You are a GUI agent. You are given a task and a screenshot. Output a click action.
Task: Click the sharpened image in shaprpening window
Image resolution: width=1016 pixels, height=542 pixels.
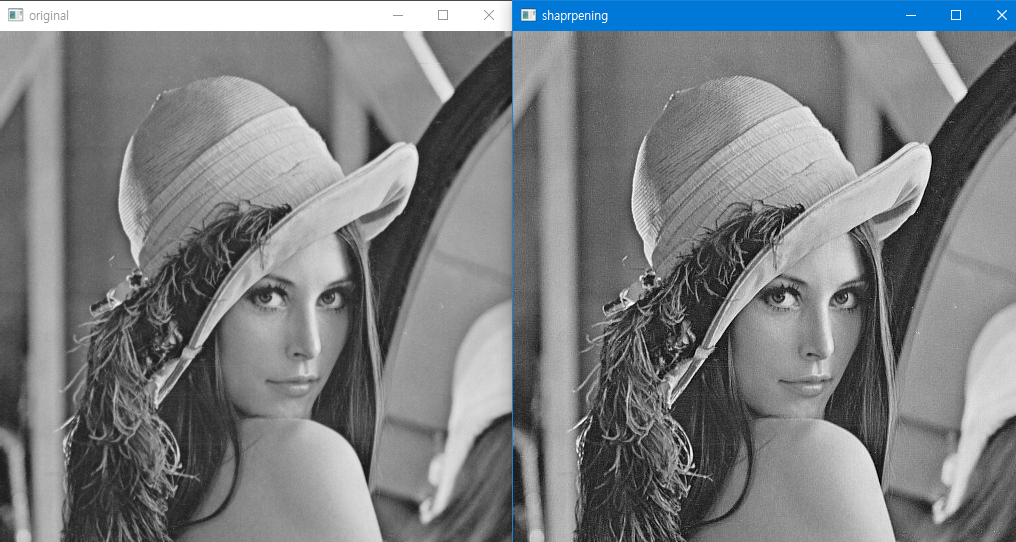pyautogui.click(x=765, y=287)
